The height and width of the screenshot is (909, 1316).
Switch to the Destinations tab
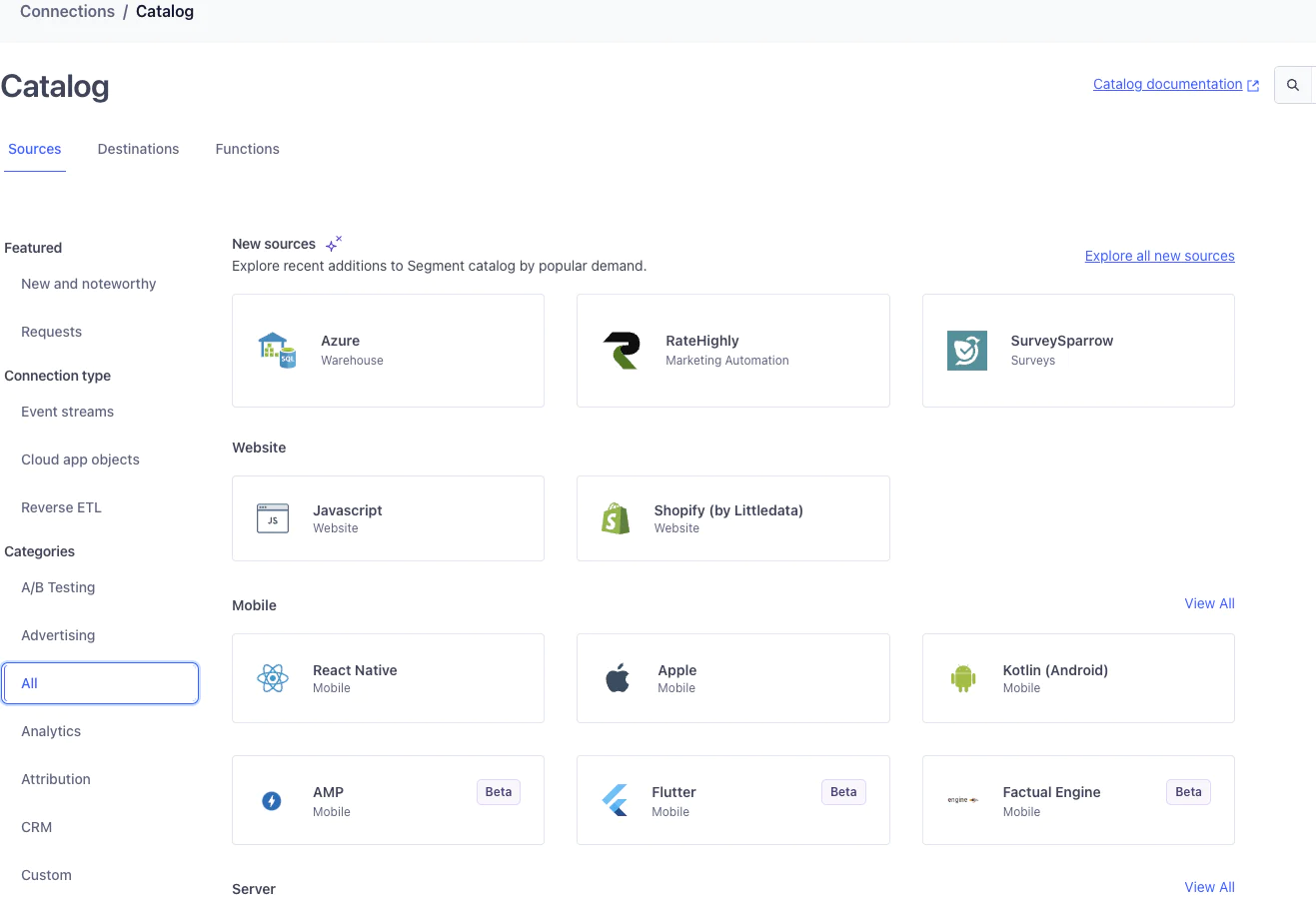click(x=138, y=149)
